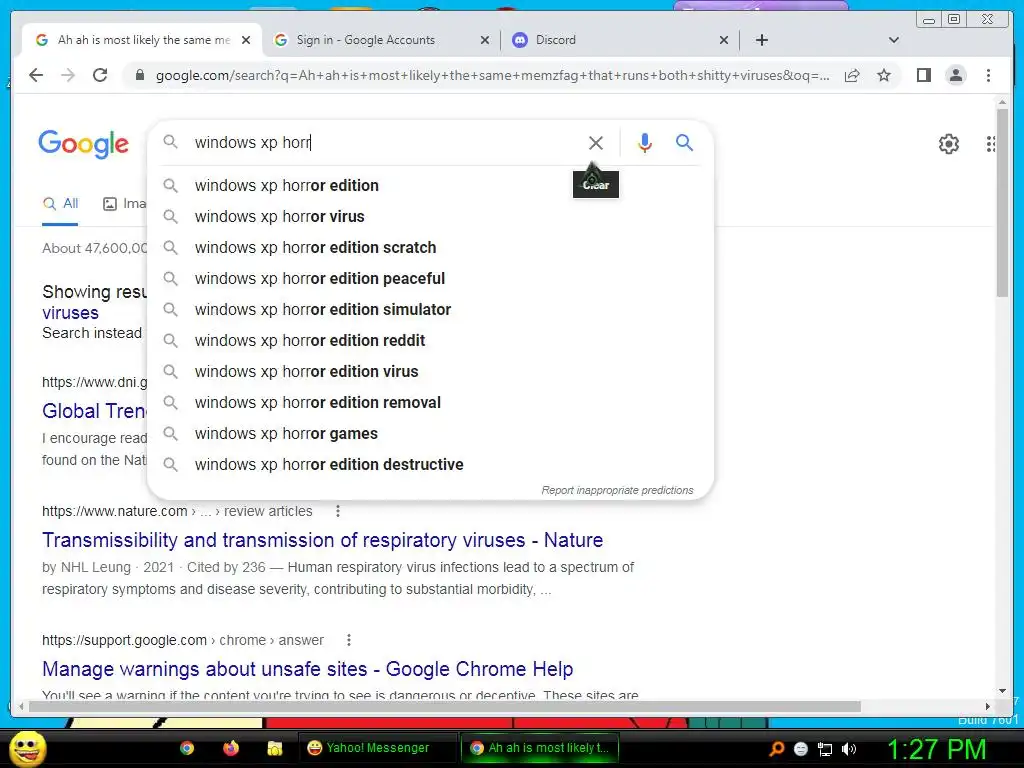The width and height of the screenshot is (1024, 768).
Task: Click the site padlock icon
Action: point(139,75)
